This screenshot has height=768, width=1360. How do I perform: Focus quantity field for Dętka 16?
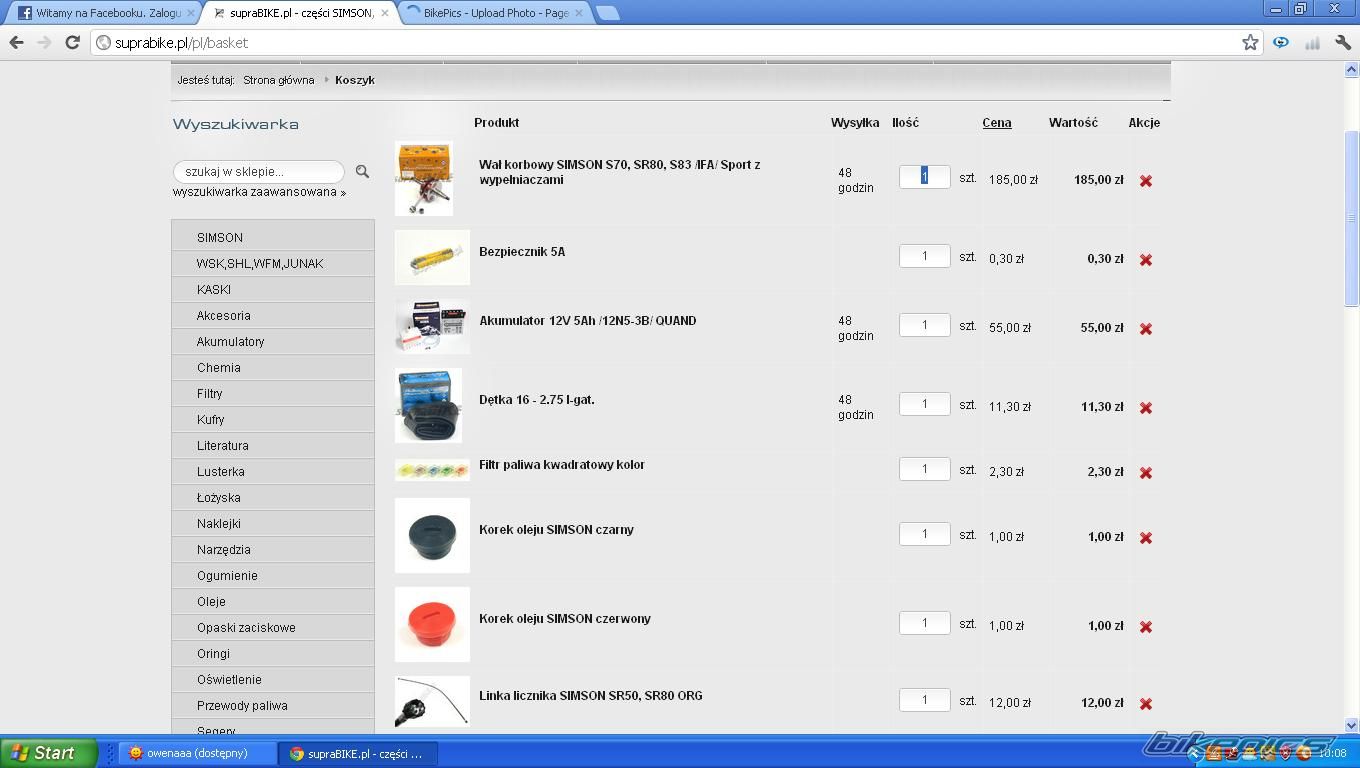tap(924, 404)
